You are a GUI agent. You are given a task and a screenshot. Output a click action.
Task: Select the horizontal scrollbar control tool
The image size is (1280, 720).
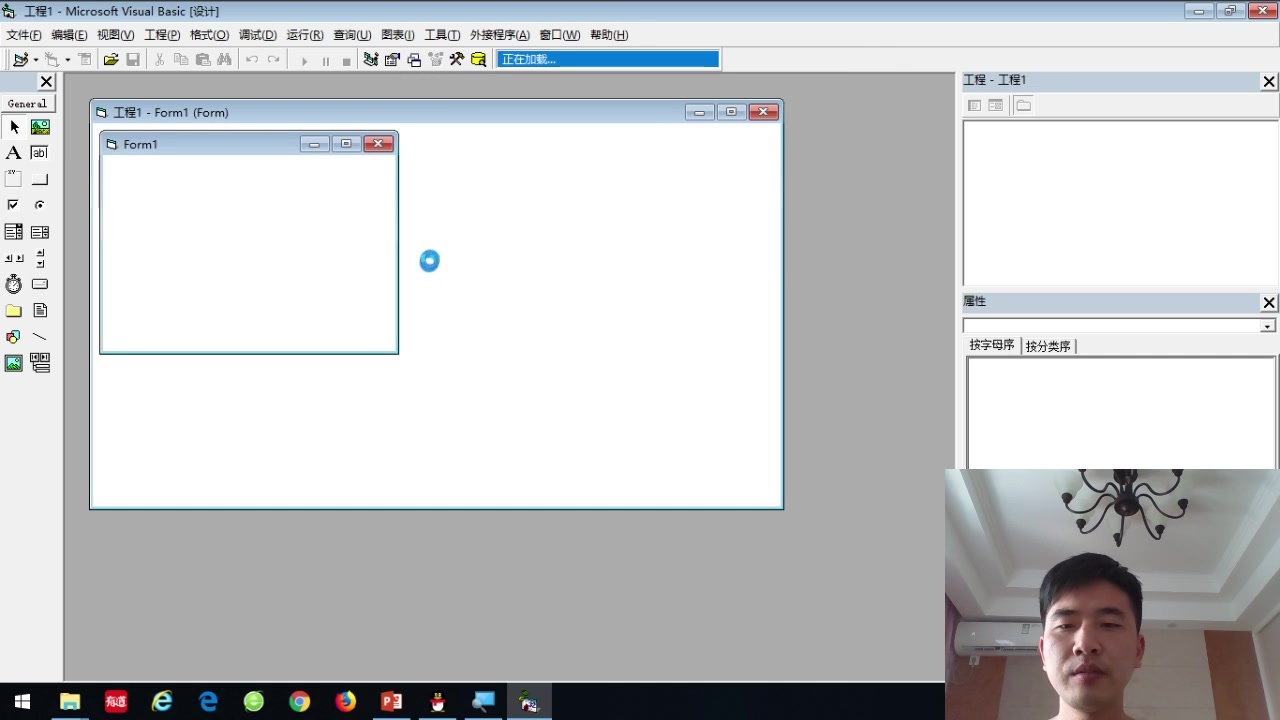(14, 258)
